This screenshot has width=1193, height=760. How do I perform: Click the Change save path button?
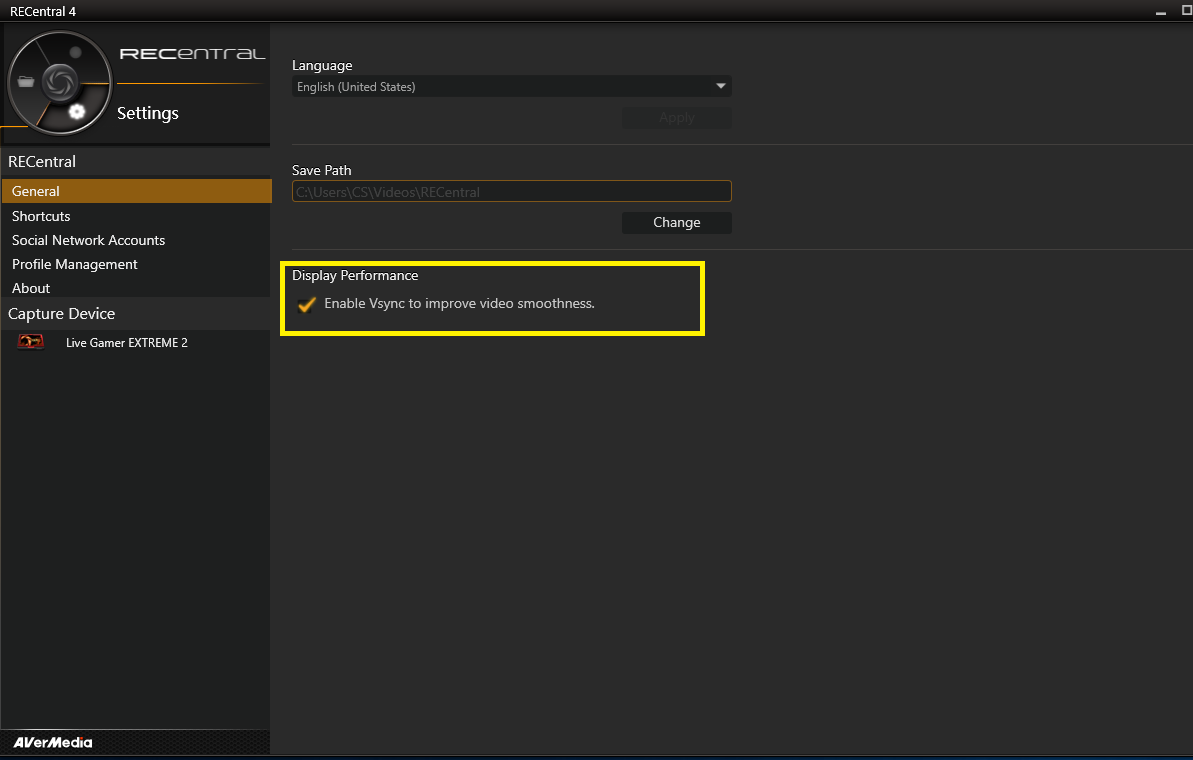(676, 222)
